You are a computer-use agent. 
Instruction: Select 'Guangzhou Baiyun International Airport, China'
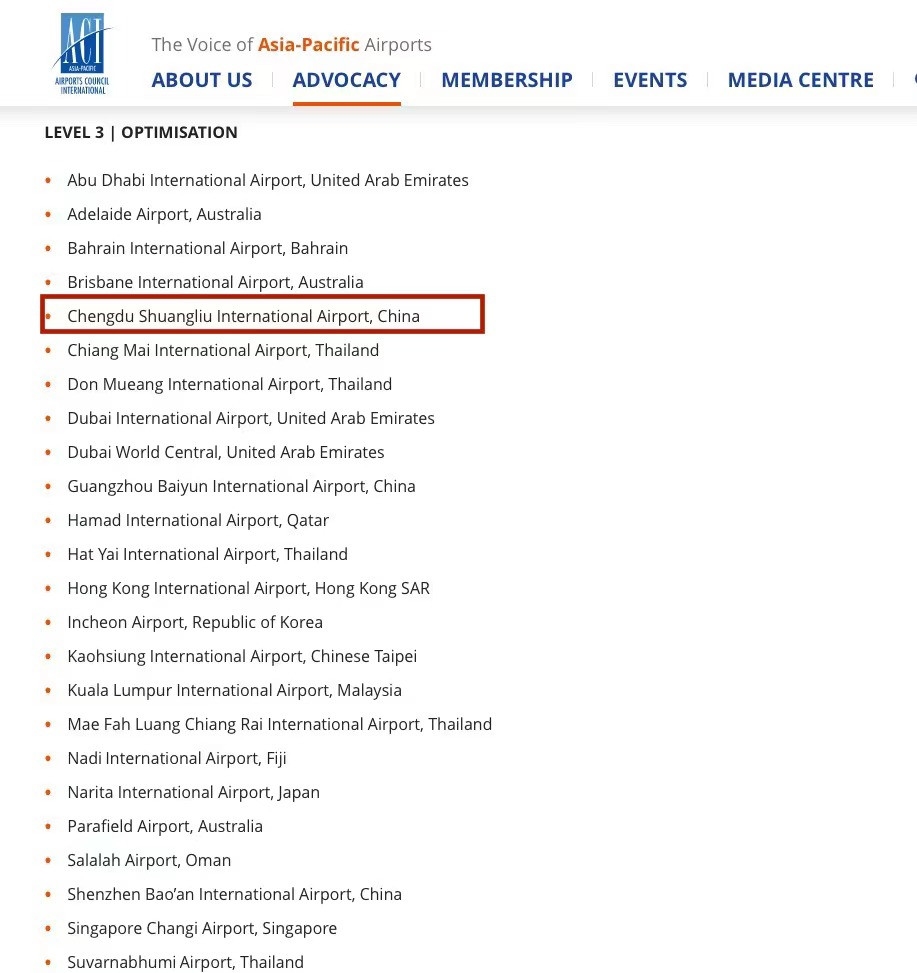click(241, 486)
